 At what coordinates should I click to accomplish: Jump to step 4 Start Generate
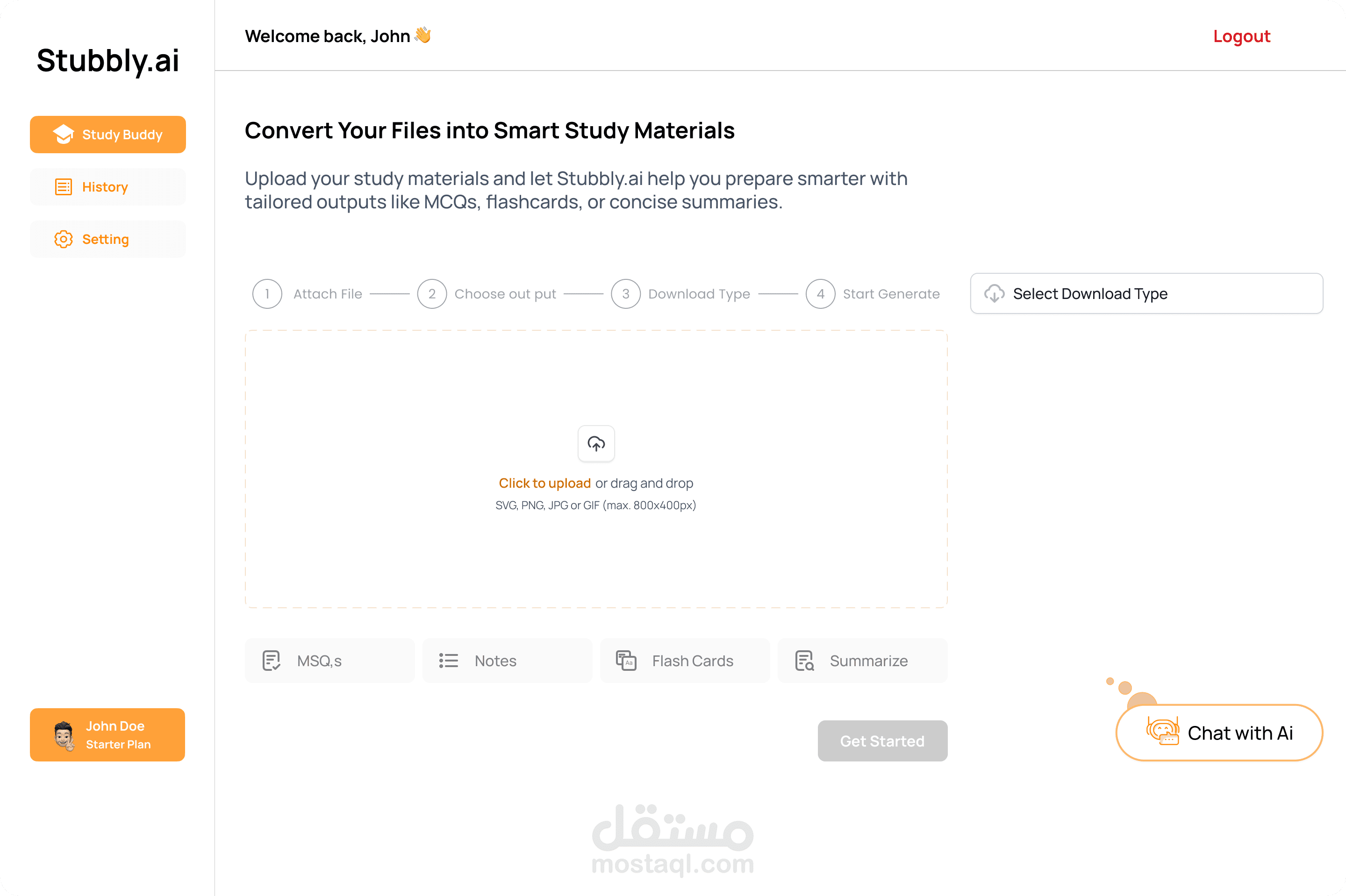click(x=872, y=294)
